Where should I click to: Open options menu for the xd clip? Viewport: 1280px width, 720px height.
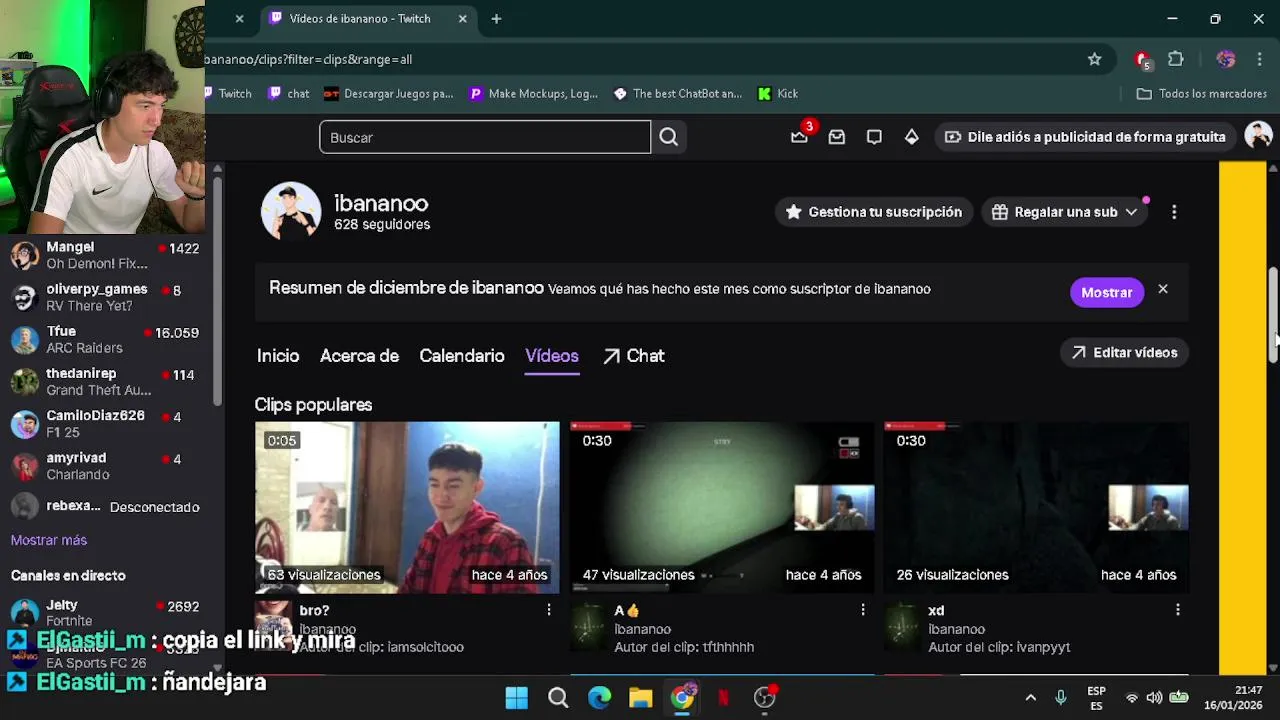[1177, 610]
